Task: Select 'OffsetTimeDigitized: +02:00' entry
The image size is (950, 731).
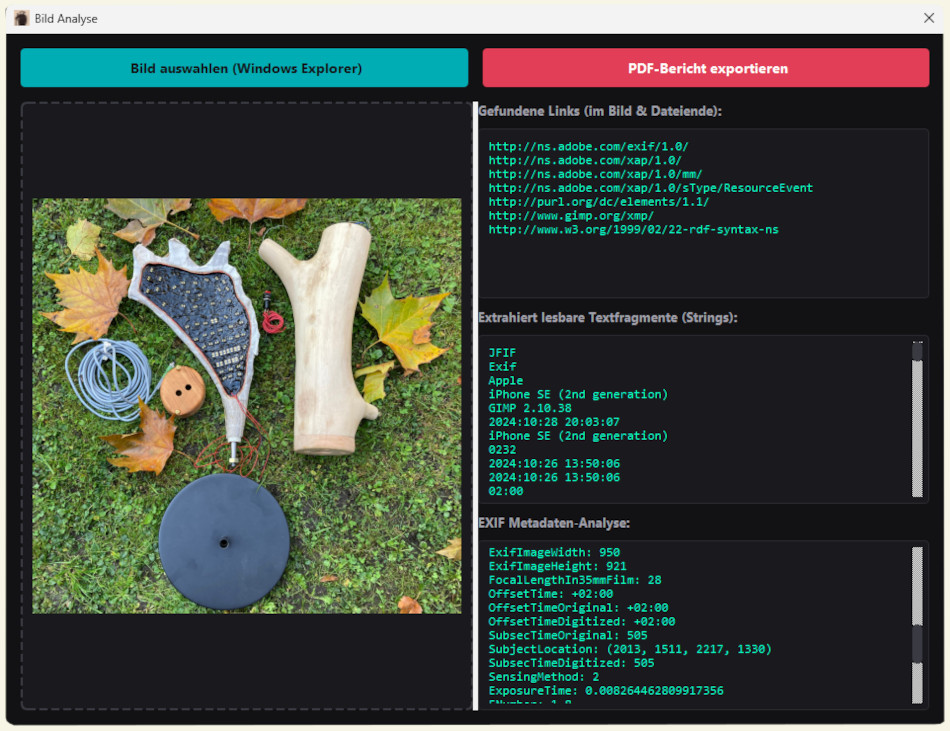Action: tap(582, 621)
